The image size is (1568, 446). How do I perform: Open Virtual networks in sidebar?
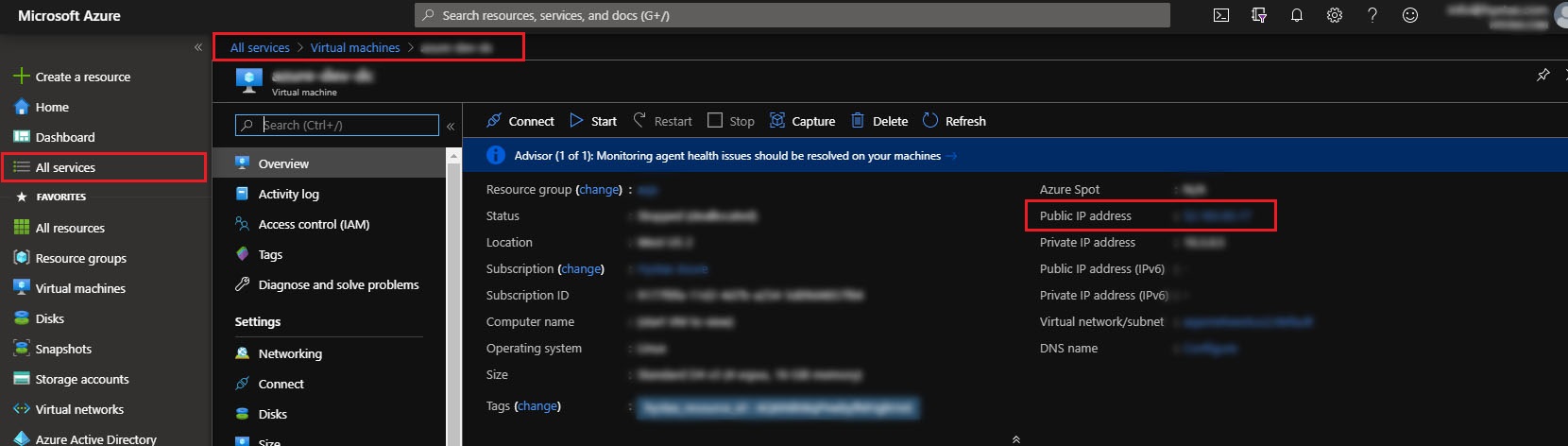(68, 409)
